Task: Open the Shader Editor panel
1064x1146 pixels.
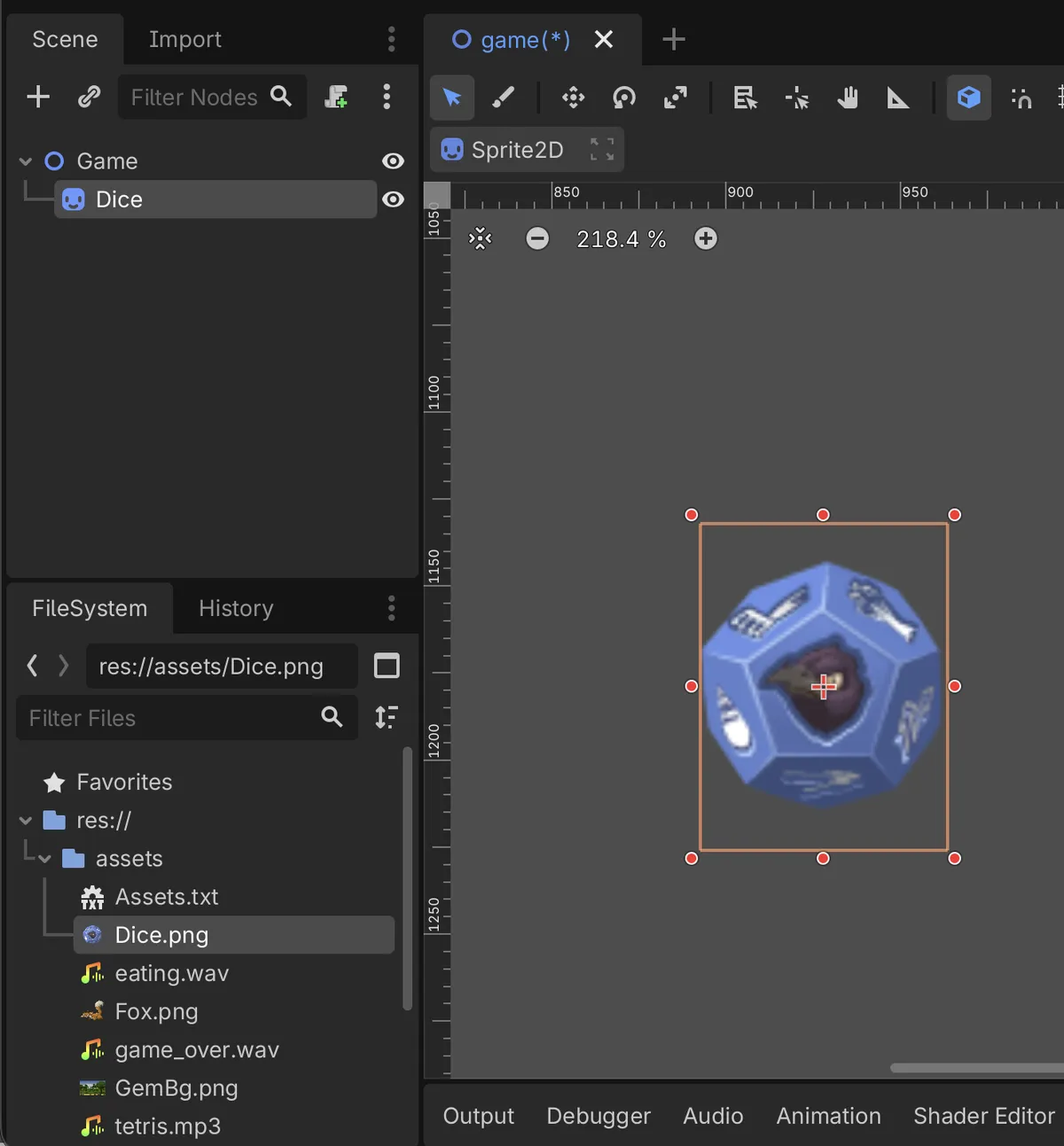Action: click(x=984, y=1116)
